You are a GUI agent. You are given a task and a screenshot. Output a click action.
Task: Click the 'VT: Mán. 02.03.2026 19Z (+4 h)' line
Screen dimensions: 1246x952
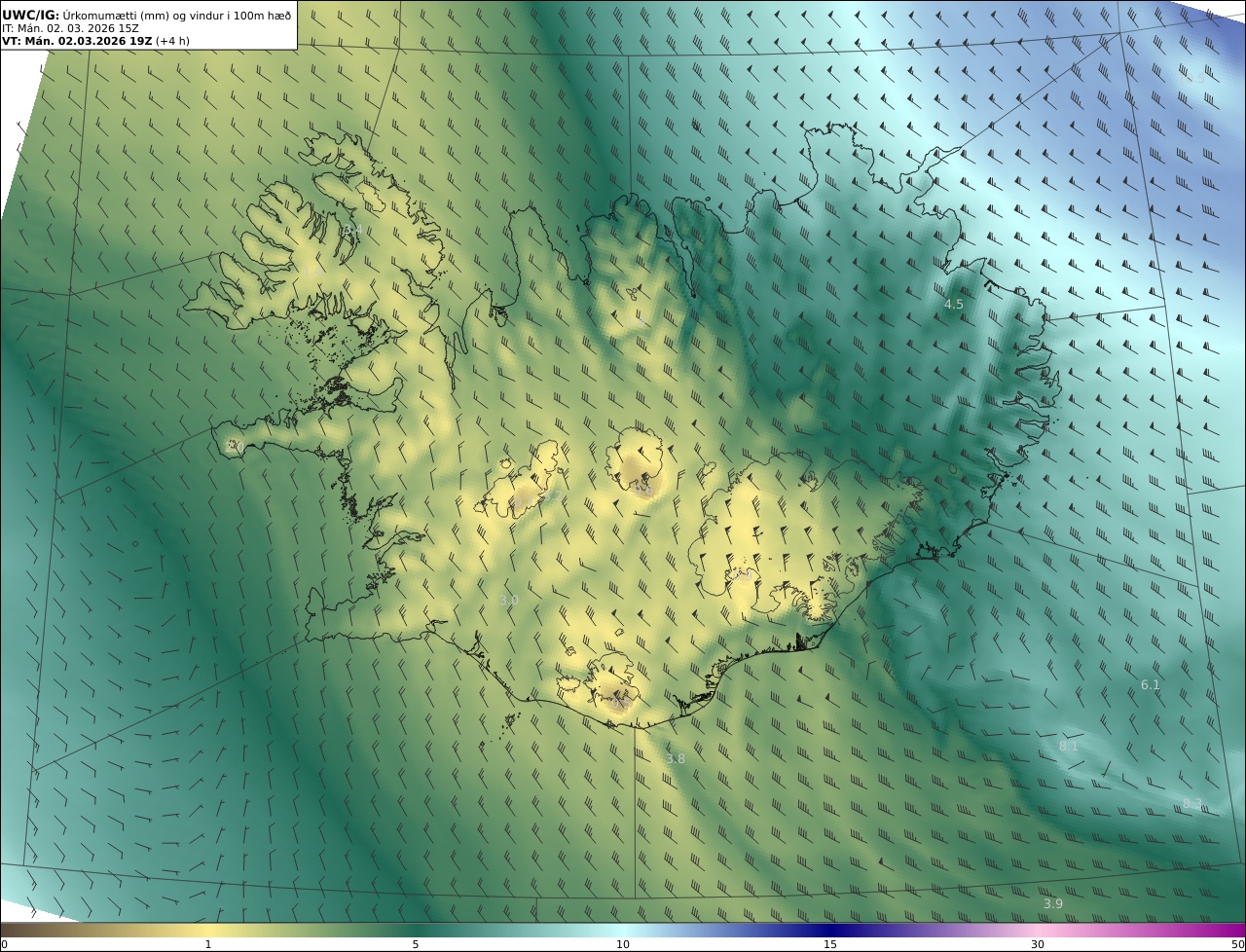[95, 41]
